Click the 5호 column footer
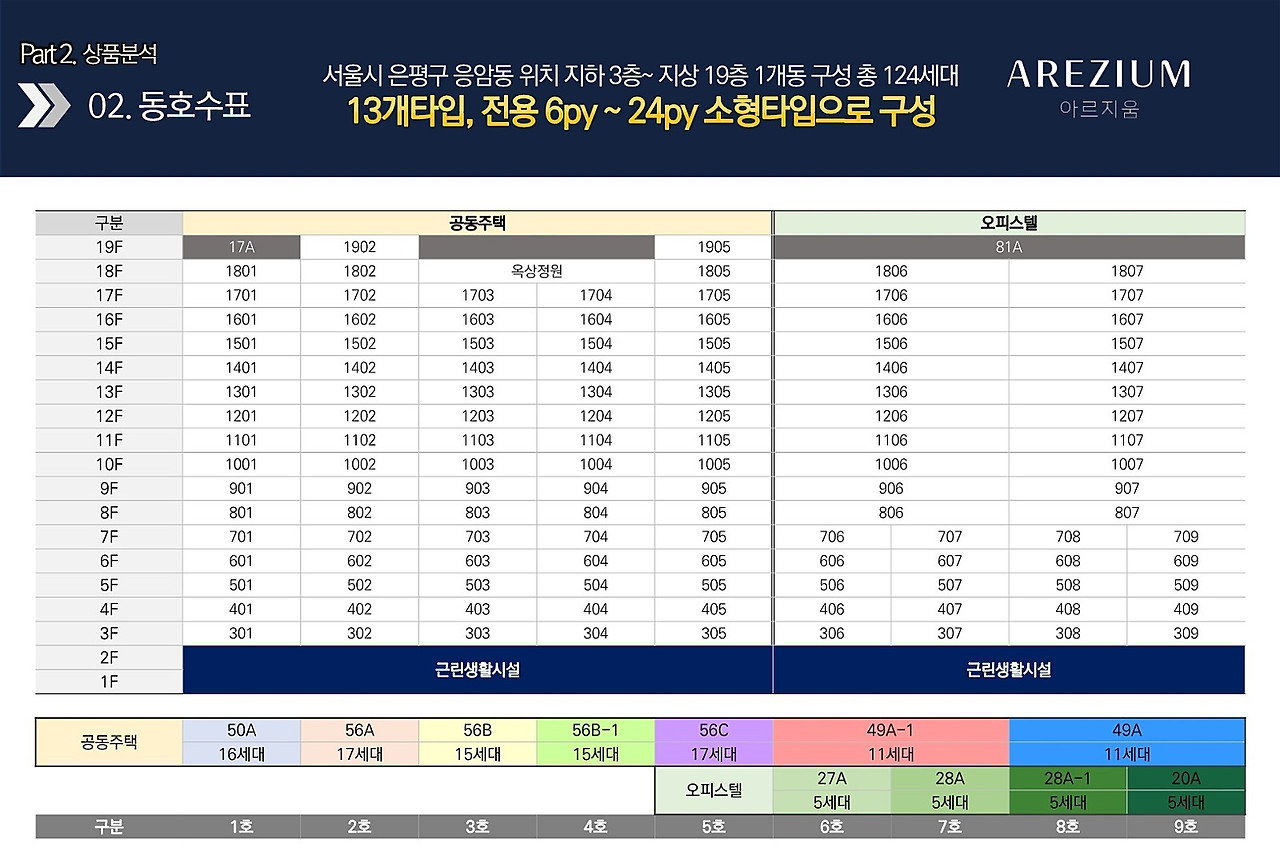Screen dimensions: 1280x855 [x=713, y=827]
